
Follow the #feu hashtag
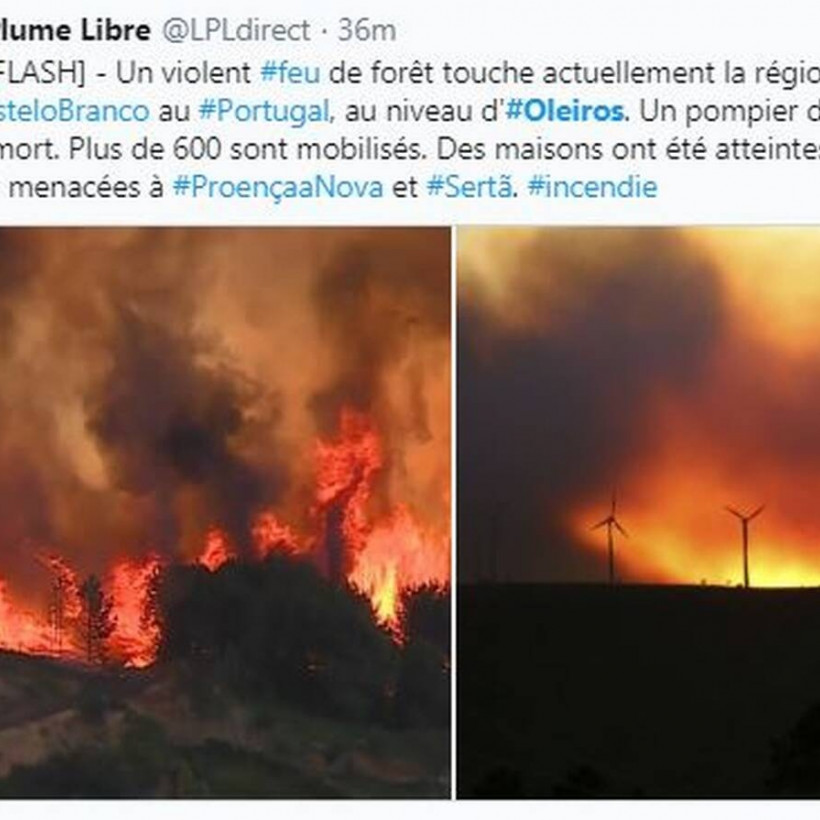[290, 73]
